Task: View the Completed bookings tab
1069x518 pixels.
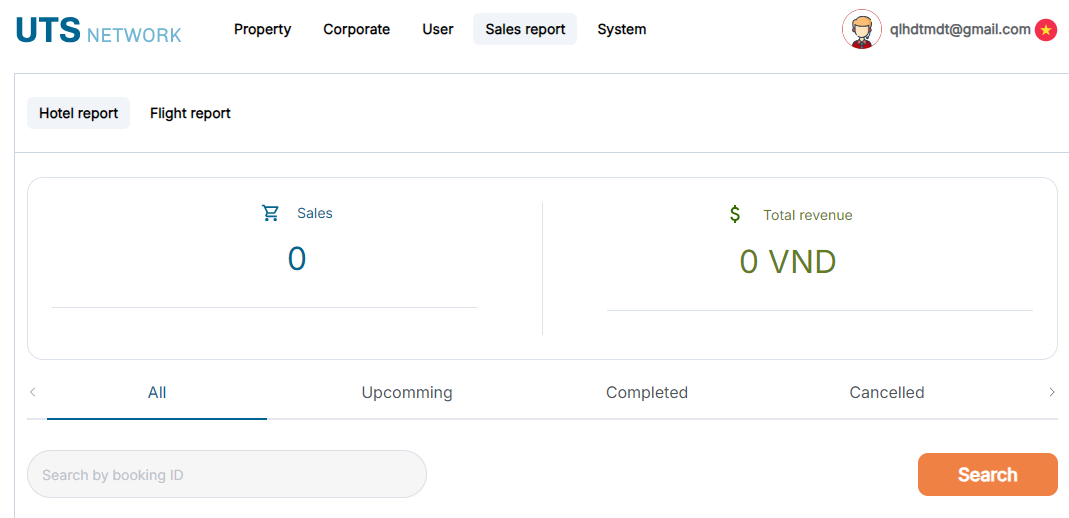Action: 647,393
